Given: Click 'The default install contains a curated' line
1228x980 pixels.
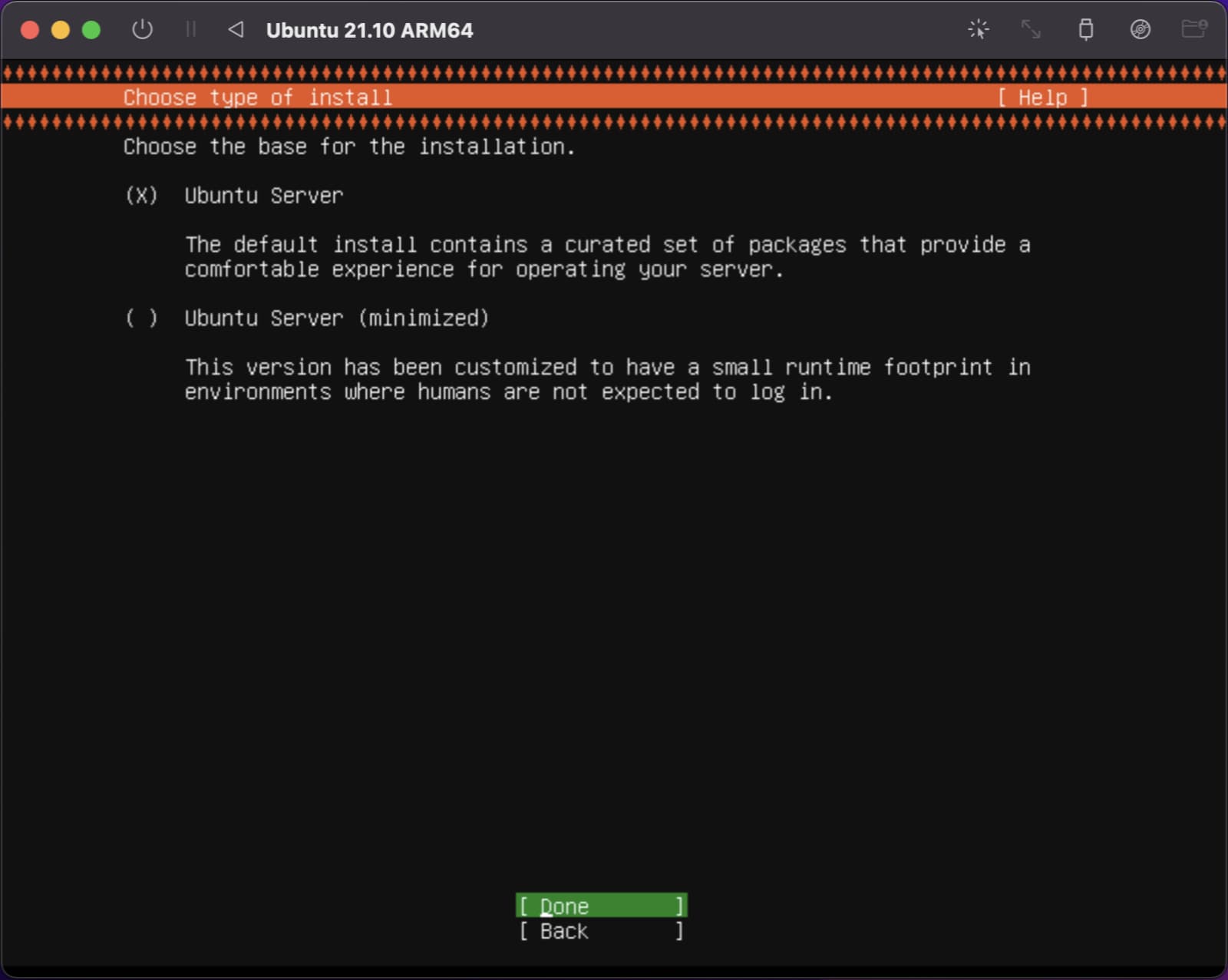Looking at the screenshot, I should (x=608, y=245).
